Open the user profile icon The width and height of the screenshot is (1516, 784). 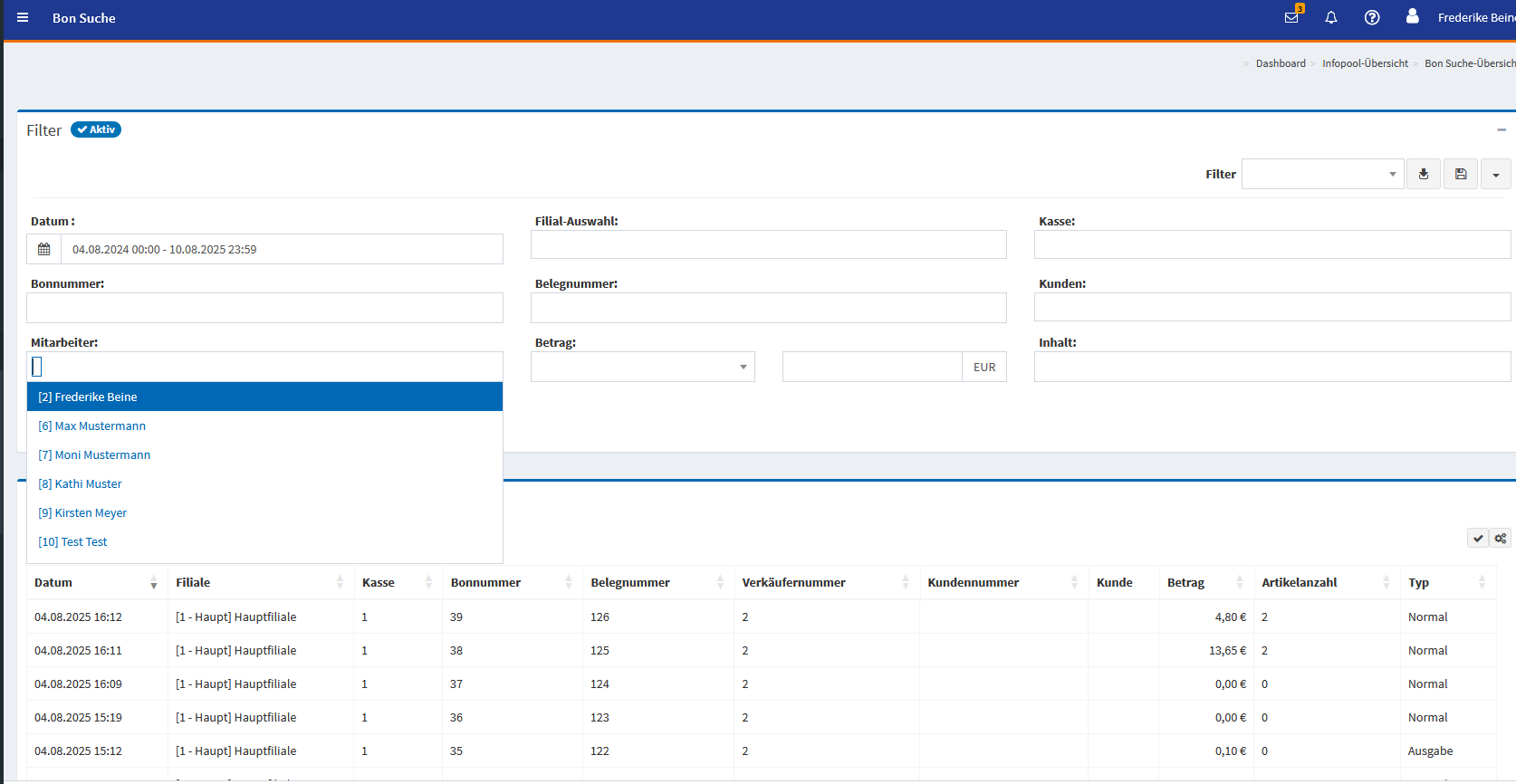pyautogui.click(x=1412, y=16)
